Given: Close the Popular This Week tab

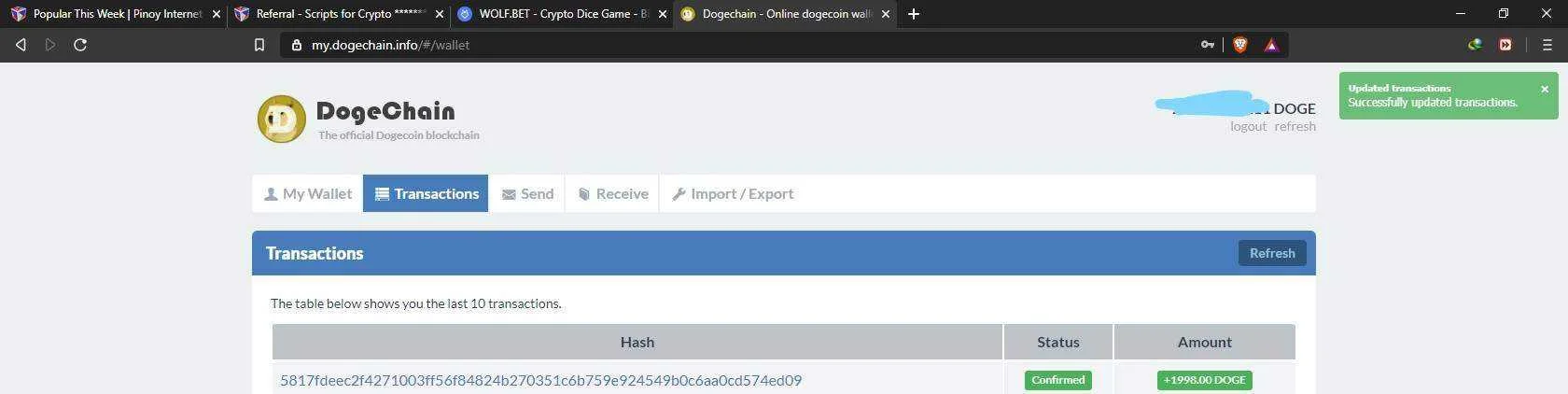Looking at the screenshot, I should click(217, 14).
